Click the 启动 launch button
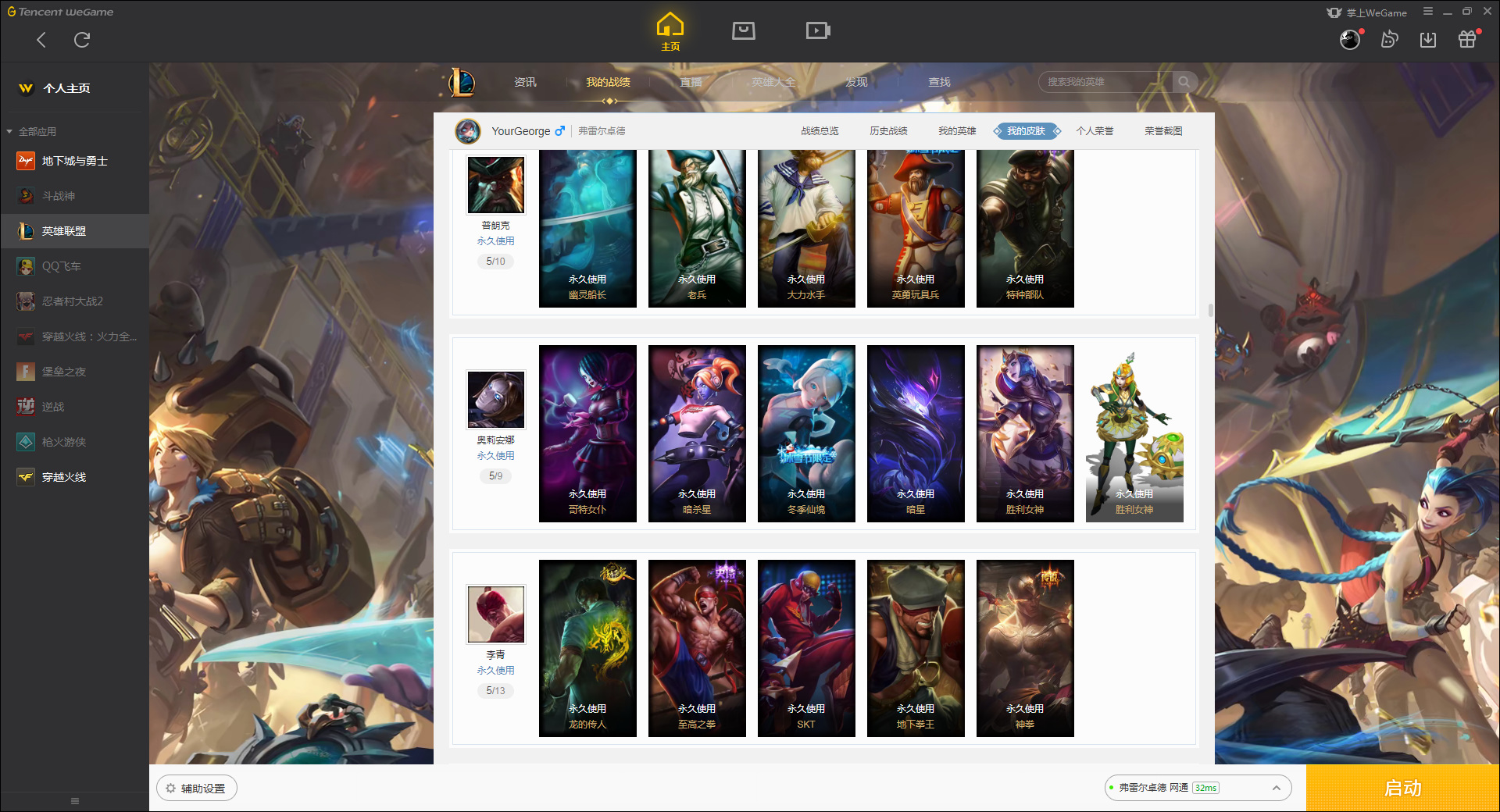The width and height of the screenshot is (1500, 812). (1403, 789)
